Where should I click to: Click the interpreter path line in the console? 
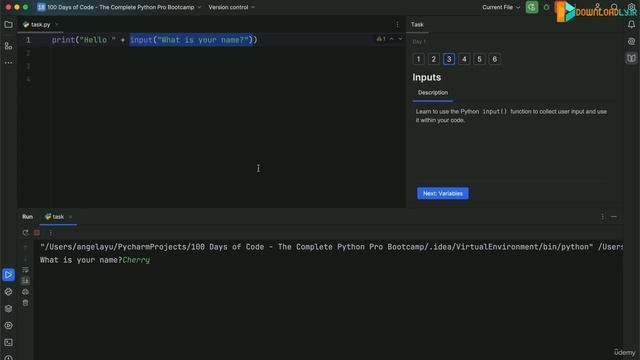click(331, 247)
